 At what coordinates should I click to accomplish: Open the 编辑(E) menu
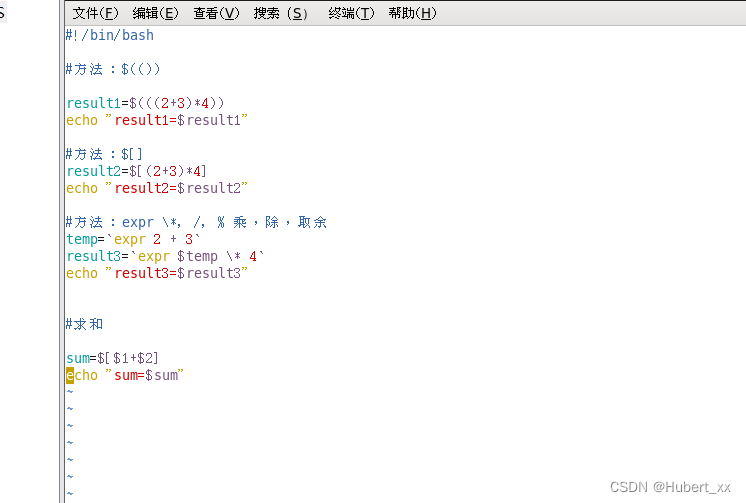coord(156,13)
